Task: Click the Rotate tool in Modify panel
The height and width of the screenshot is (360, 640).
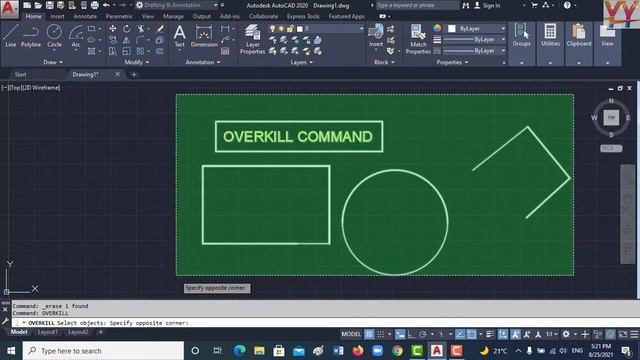Action: coord(127,29)
